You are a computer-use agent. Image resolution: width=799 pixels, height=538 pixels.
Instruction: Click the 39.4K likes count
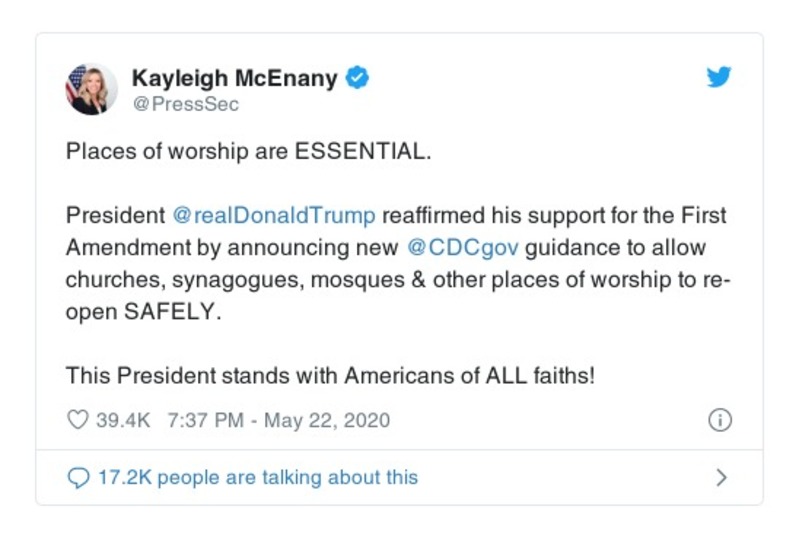(123, 420)
